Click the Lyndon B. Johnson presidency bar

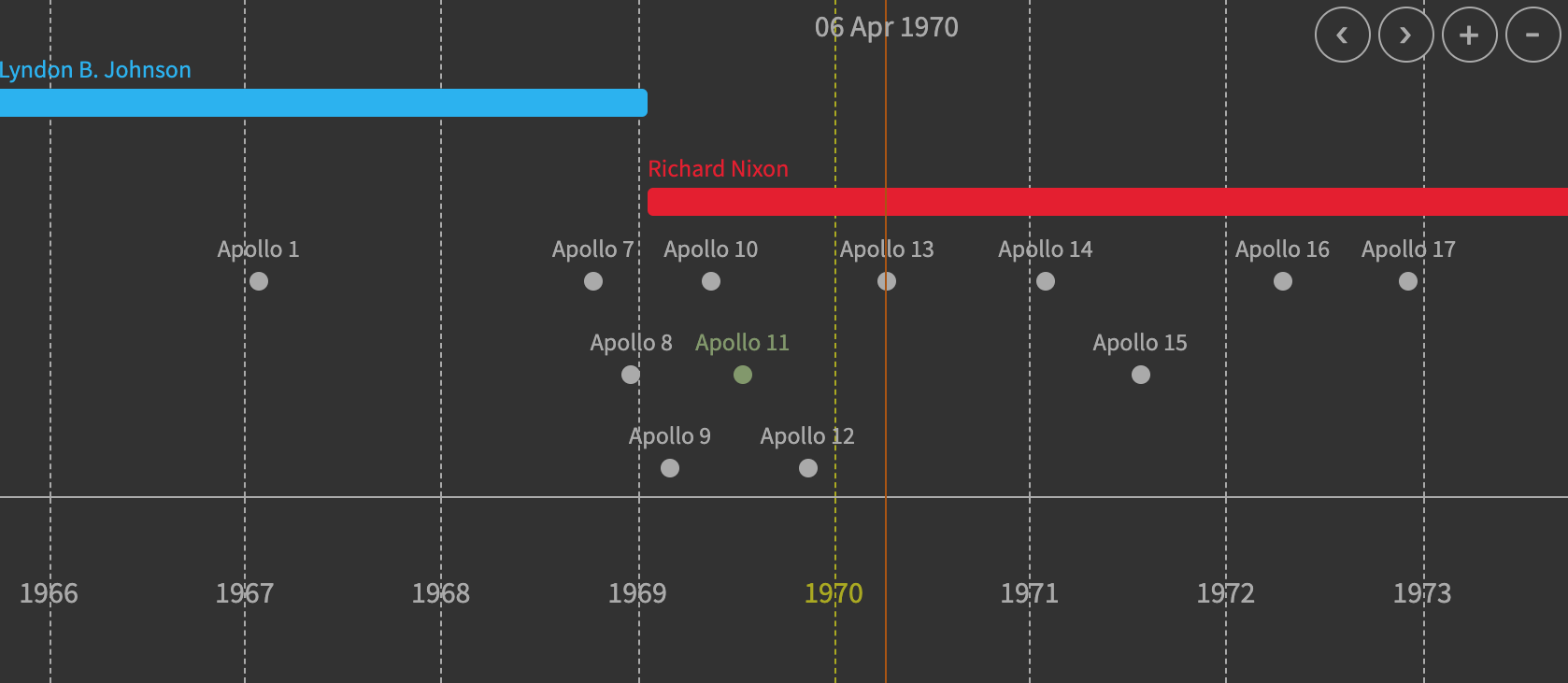(x=322, y=103)
